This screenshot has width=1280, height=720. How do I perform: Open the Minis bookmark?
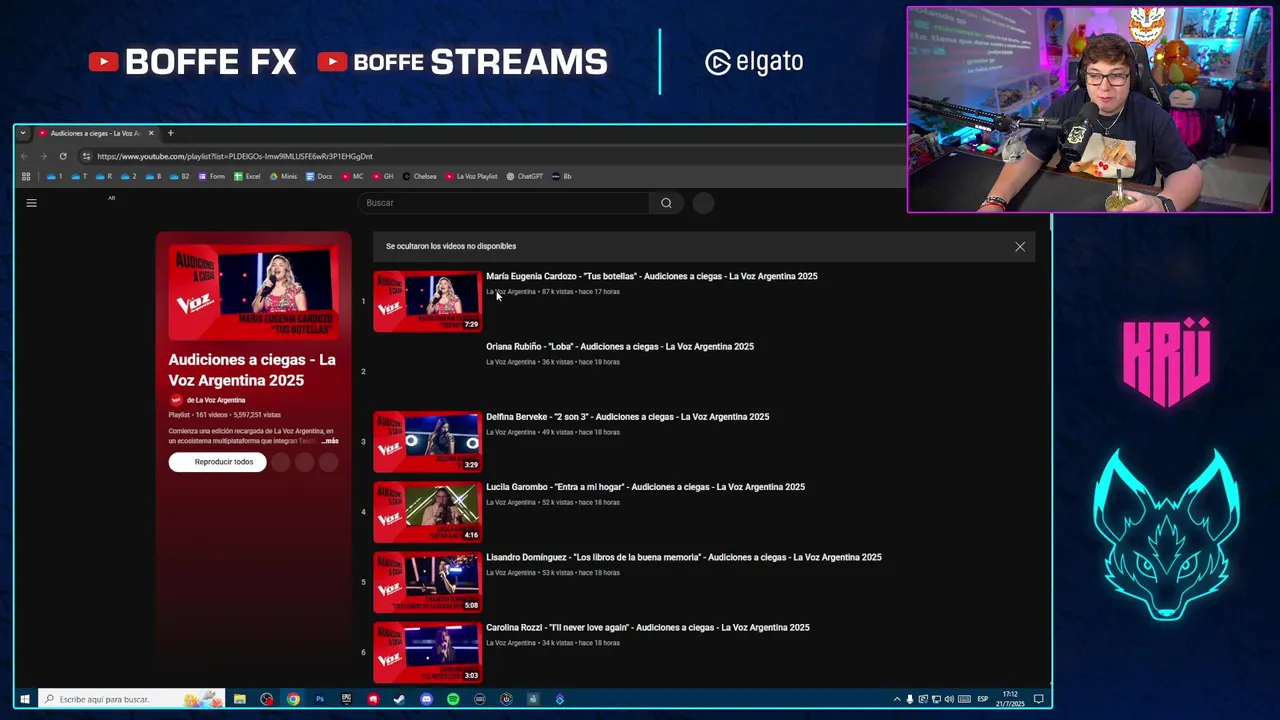(284, 177)
